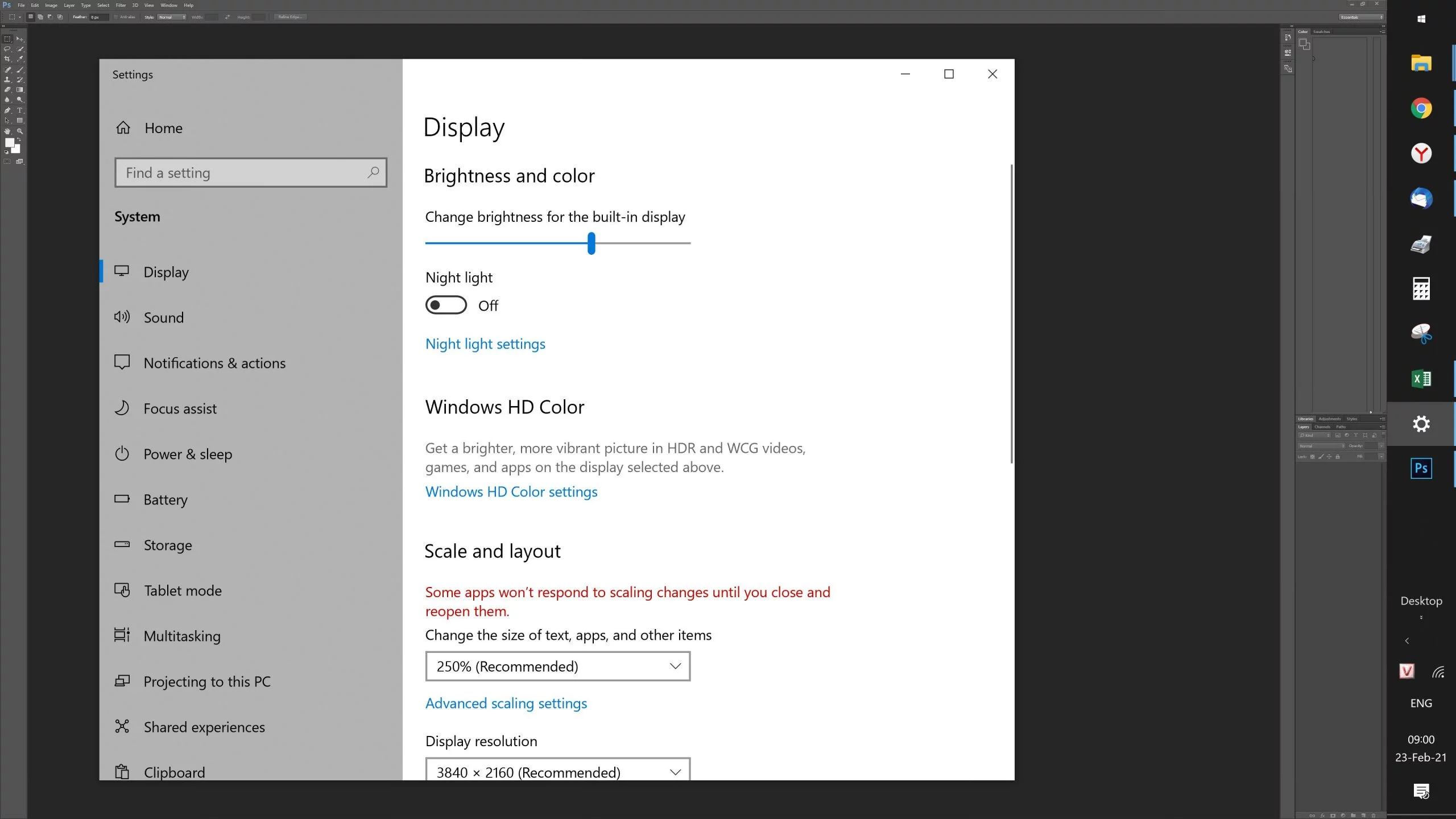The image size is (1456, 819).
Task: Open the Style dropdown in Photoshop options bar
Action: [x=172, y=17]
